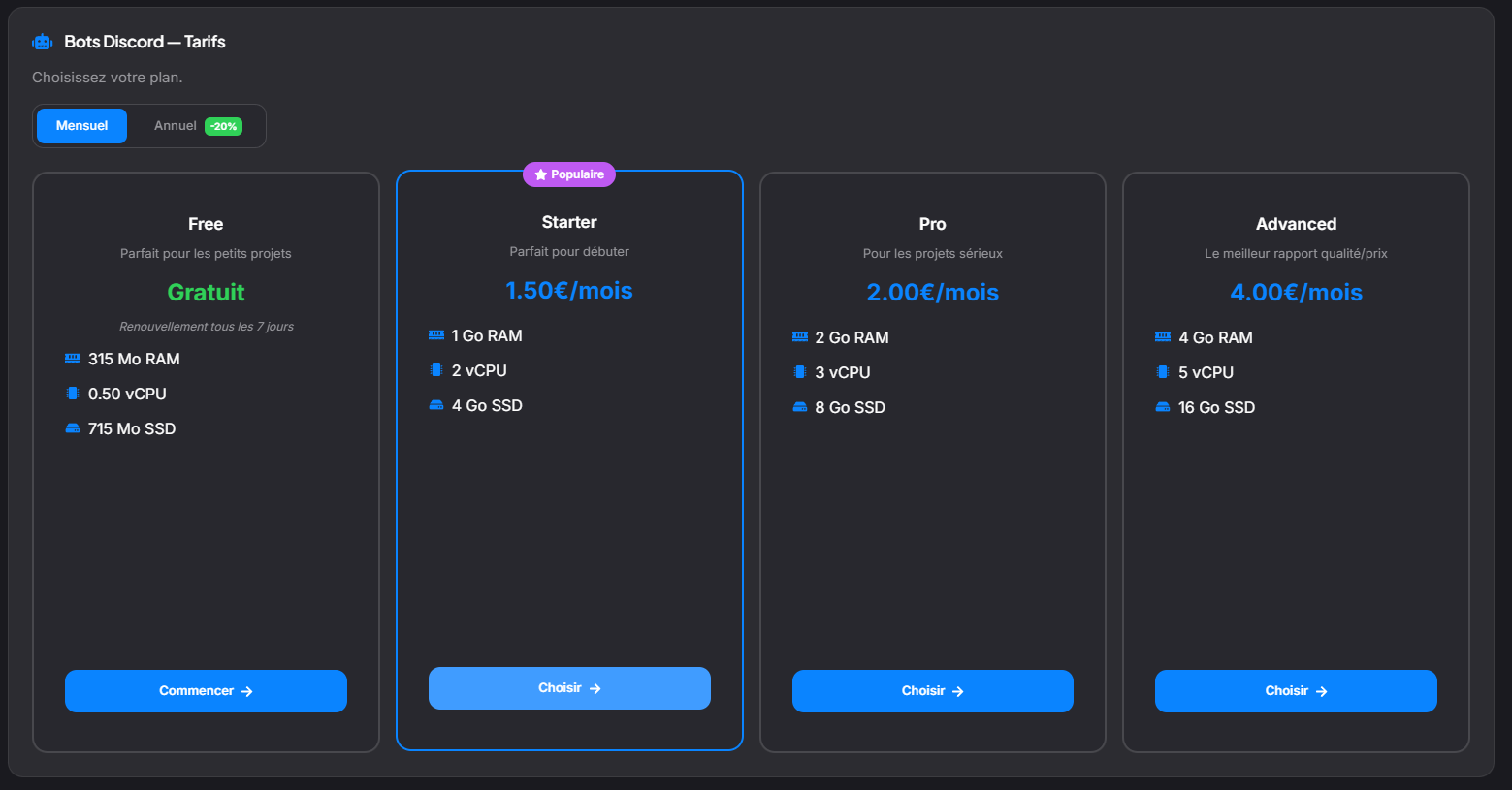
Task: Click the star icon in Populaire badge
Action: [x=541, y=174]
